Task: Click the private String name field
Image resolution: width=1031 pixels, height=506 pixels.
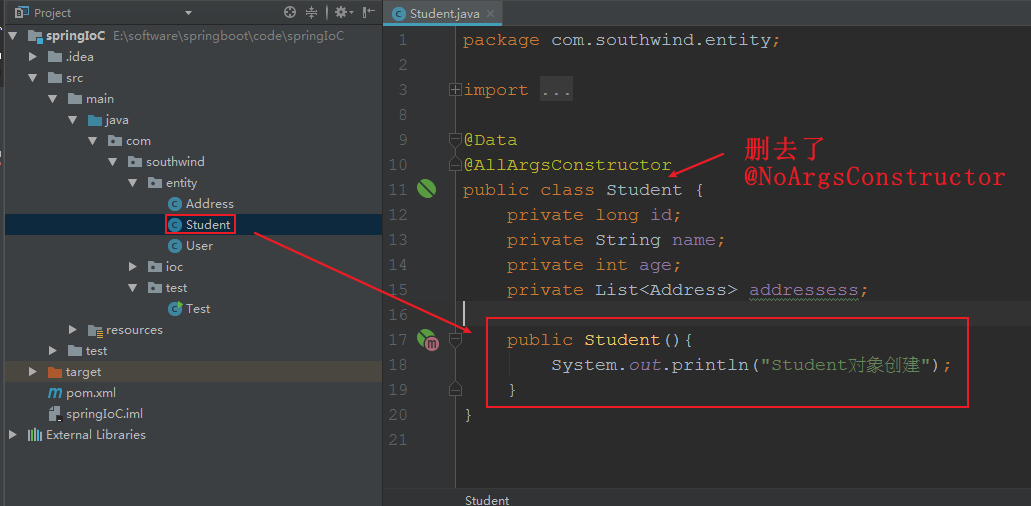Action: [x=616, y=240]
